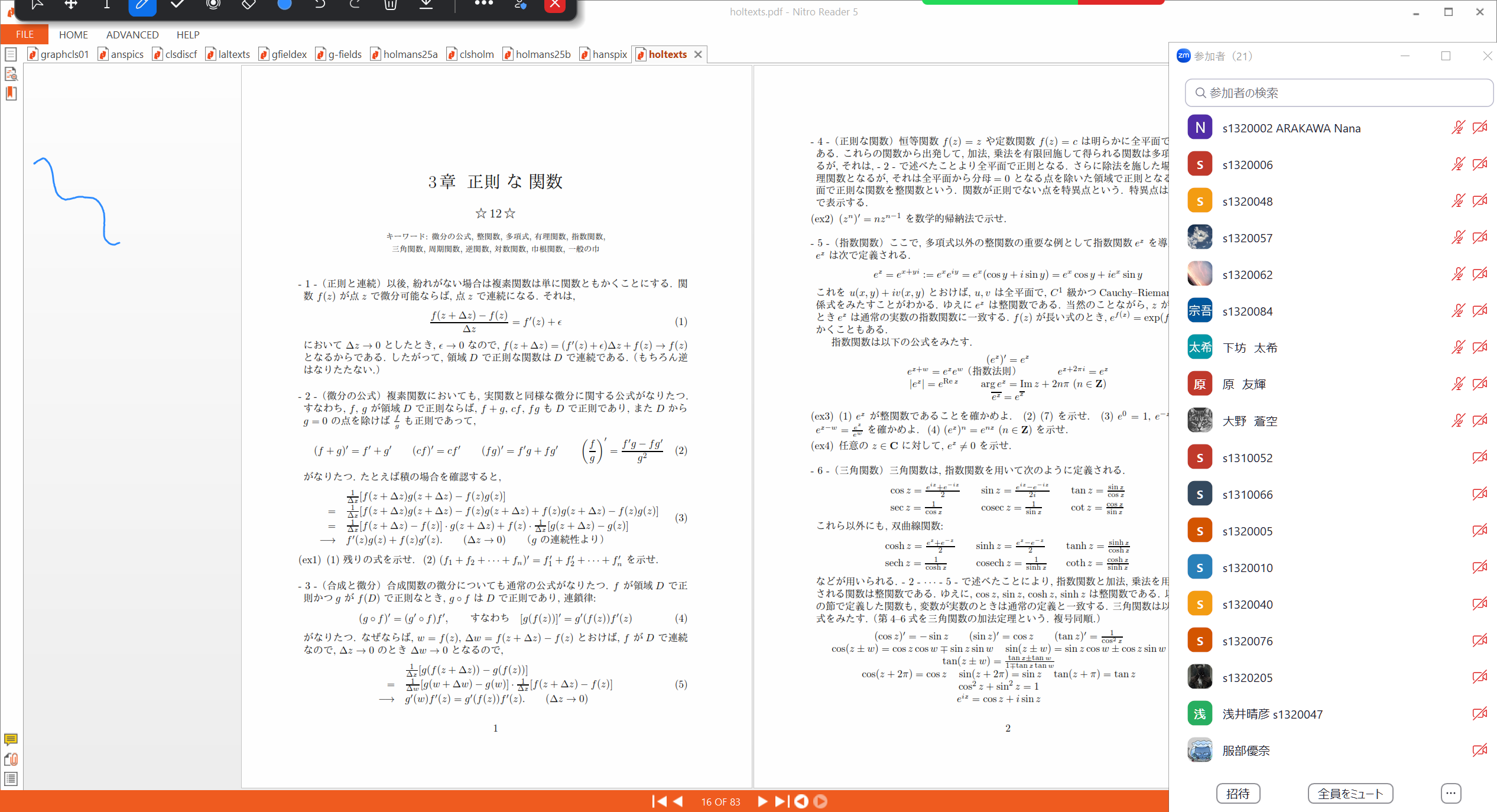Open extra participant options via the ellipsis button
This screenshot has width=1497, height=812.
1451,793
